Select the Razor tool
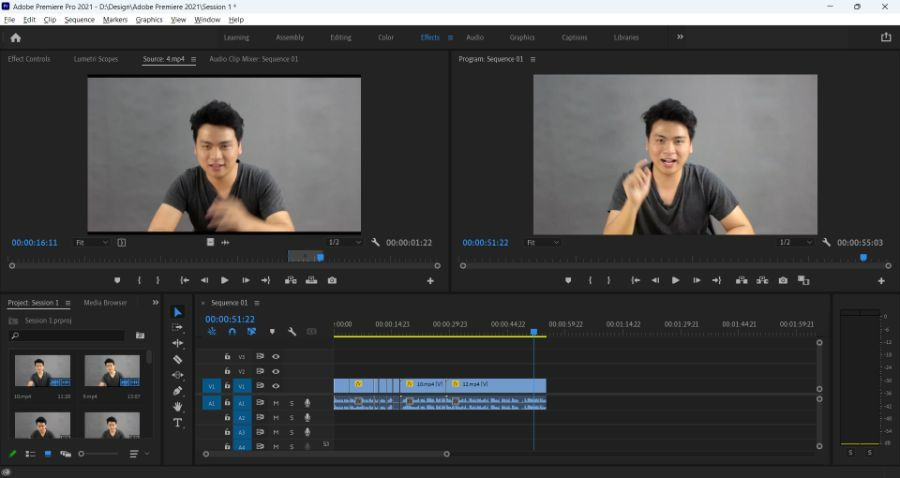900x478 pixels. pos(178,359)
